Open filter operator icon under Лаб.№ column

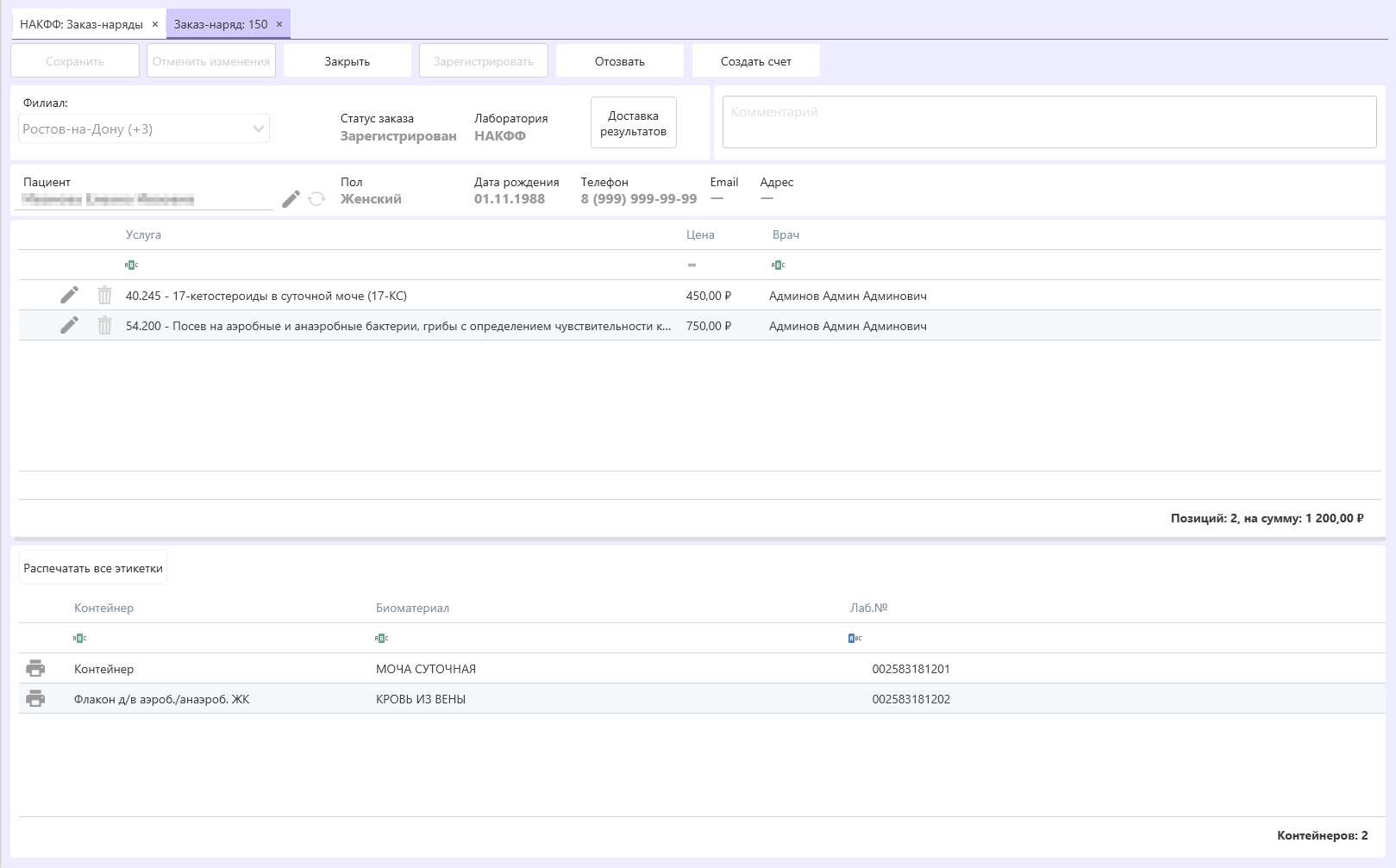pyautogui.click(x=855, y=638)
